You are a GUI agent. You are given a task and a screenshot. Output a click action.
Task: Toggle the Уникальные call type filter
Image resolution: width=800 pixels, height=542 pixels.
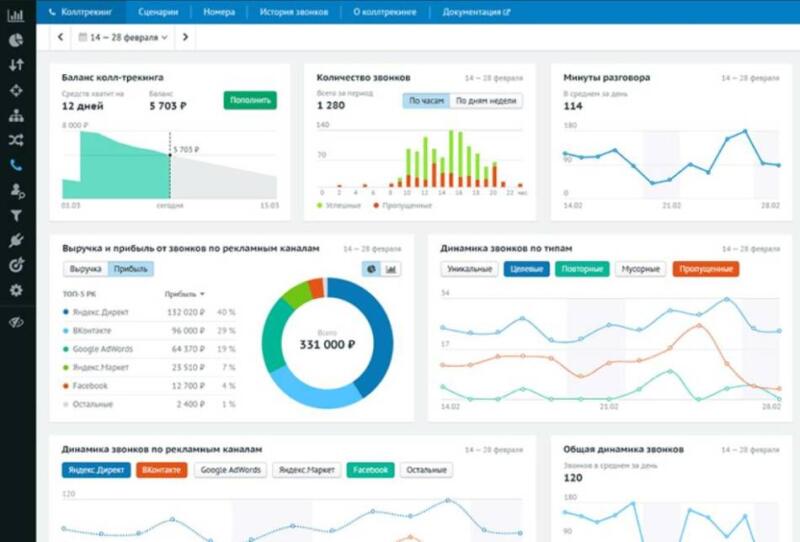469,269
